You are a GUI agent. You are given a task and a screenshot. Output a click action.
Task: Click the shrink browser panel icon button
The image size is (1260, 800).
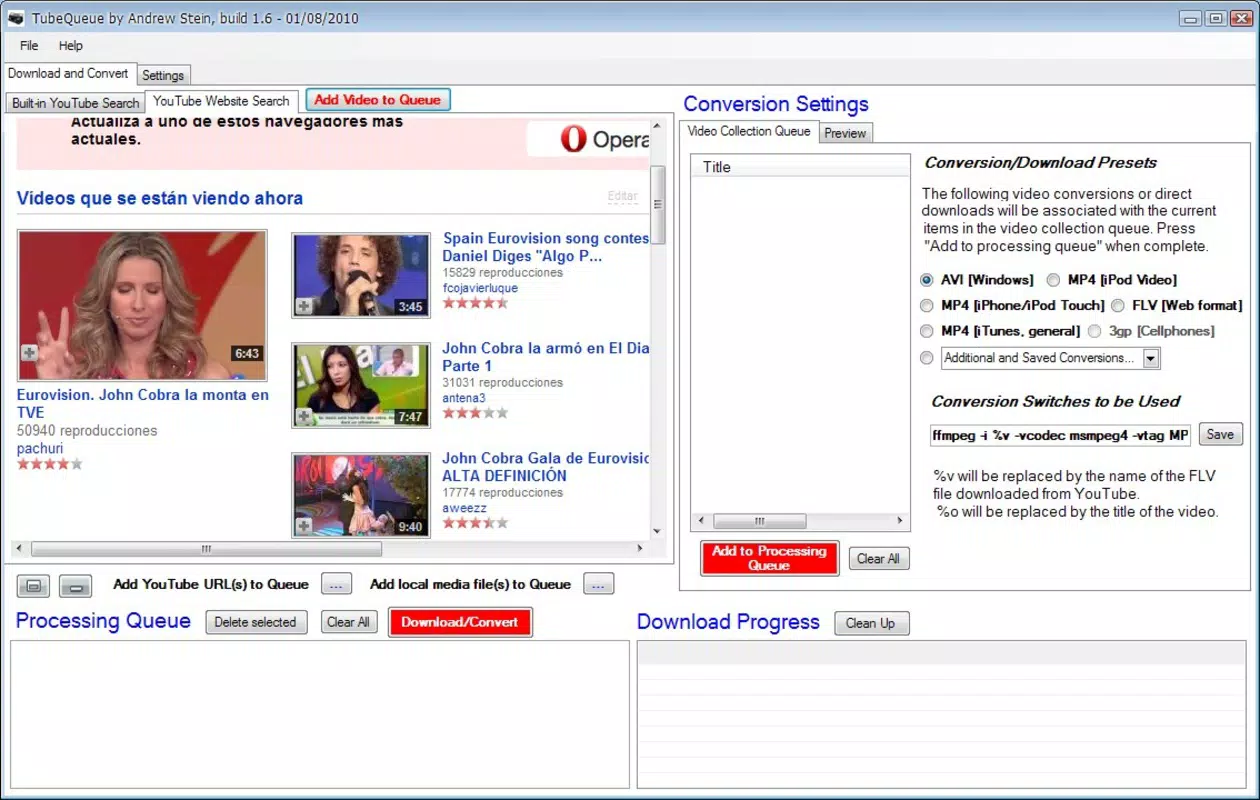coord(75,585)
